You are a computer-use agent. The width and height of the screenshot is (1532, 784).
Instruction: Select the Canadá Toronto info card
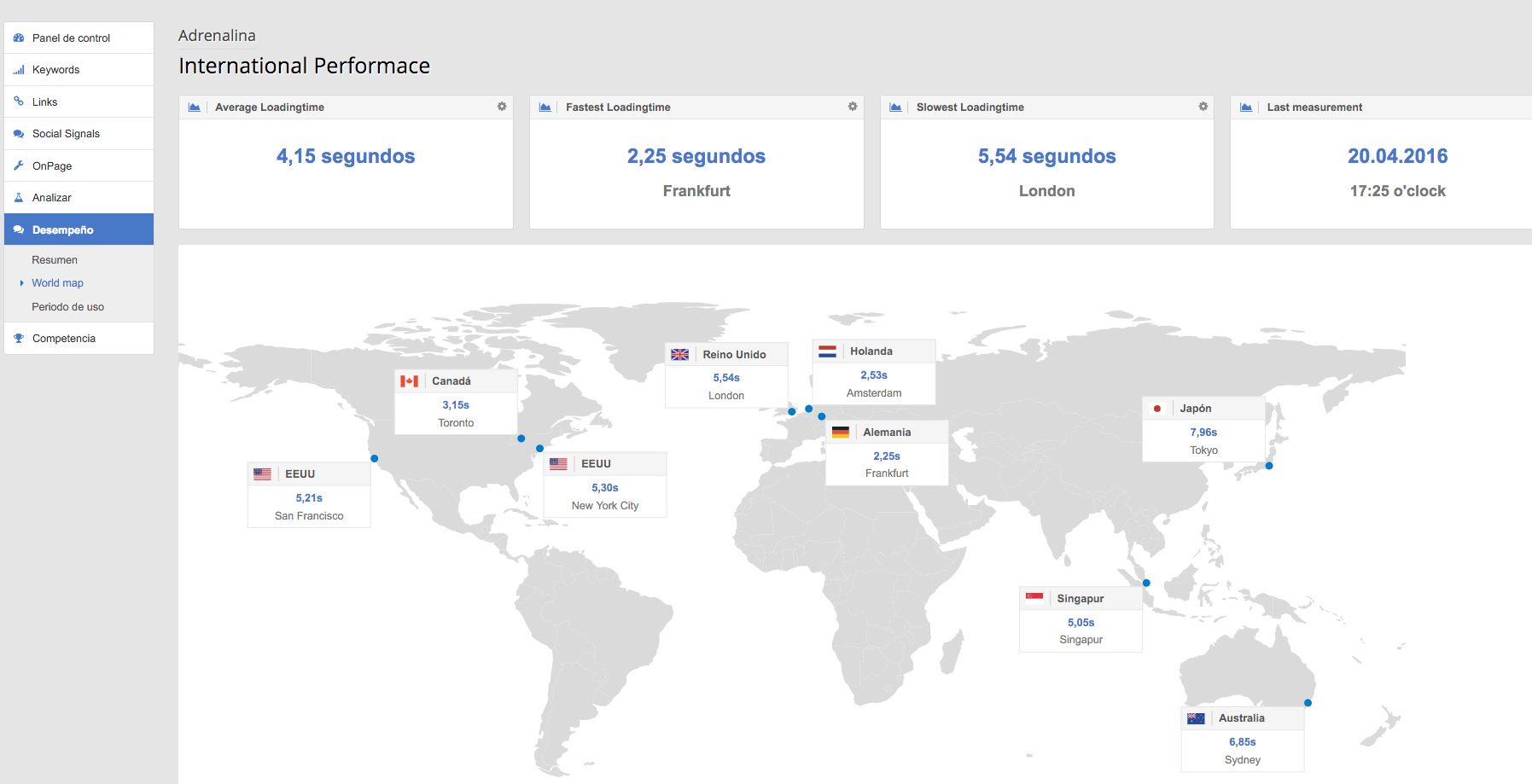[x=456, y=402]
